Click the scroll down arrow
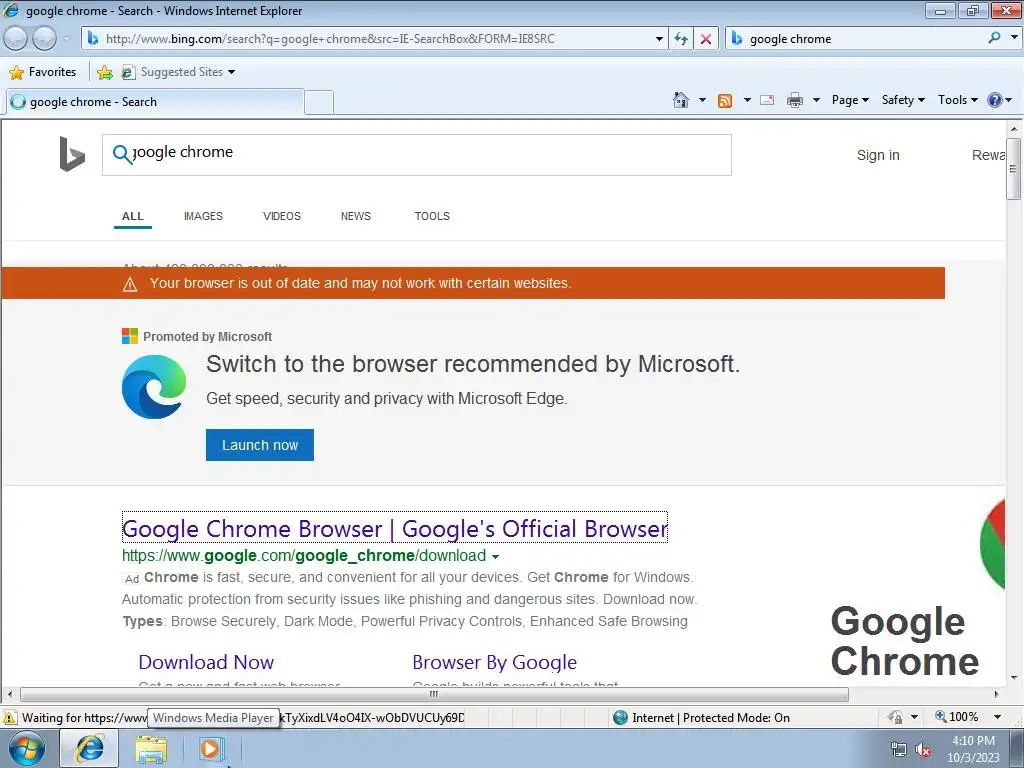1024x768 pixels. (x=1014, y=678)
